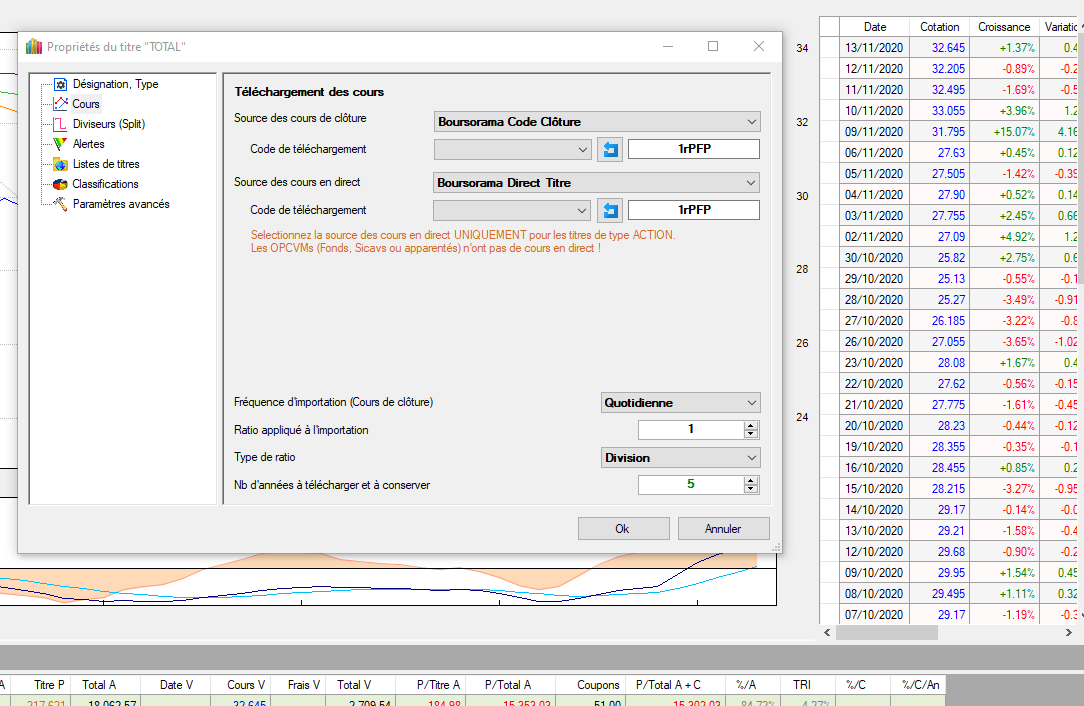This screenshot has width=1084, height=706.
Task: Click blue arrow beside direct code field
Action: [x=610, y=211]
